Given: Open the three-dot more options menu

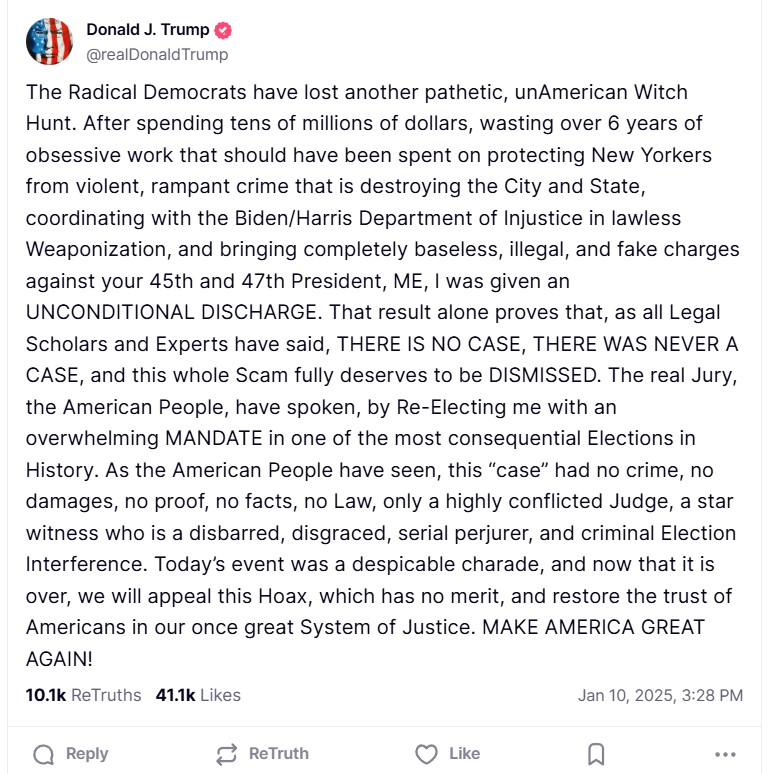Looking at the screenshot, I should click(725, 754).
